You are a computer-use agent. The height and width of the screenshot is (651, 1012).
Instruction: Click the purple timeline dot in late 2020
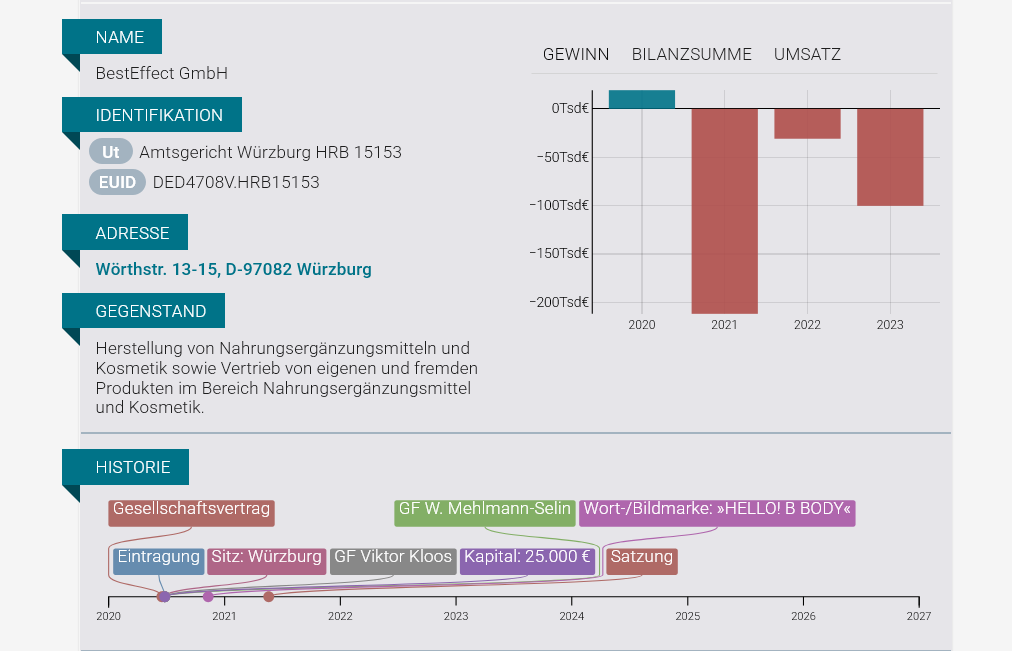coord(208,597)
